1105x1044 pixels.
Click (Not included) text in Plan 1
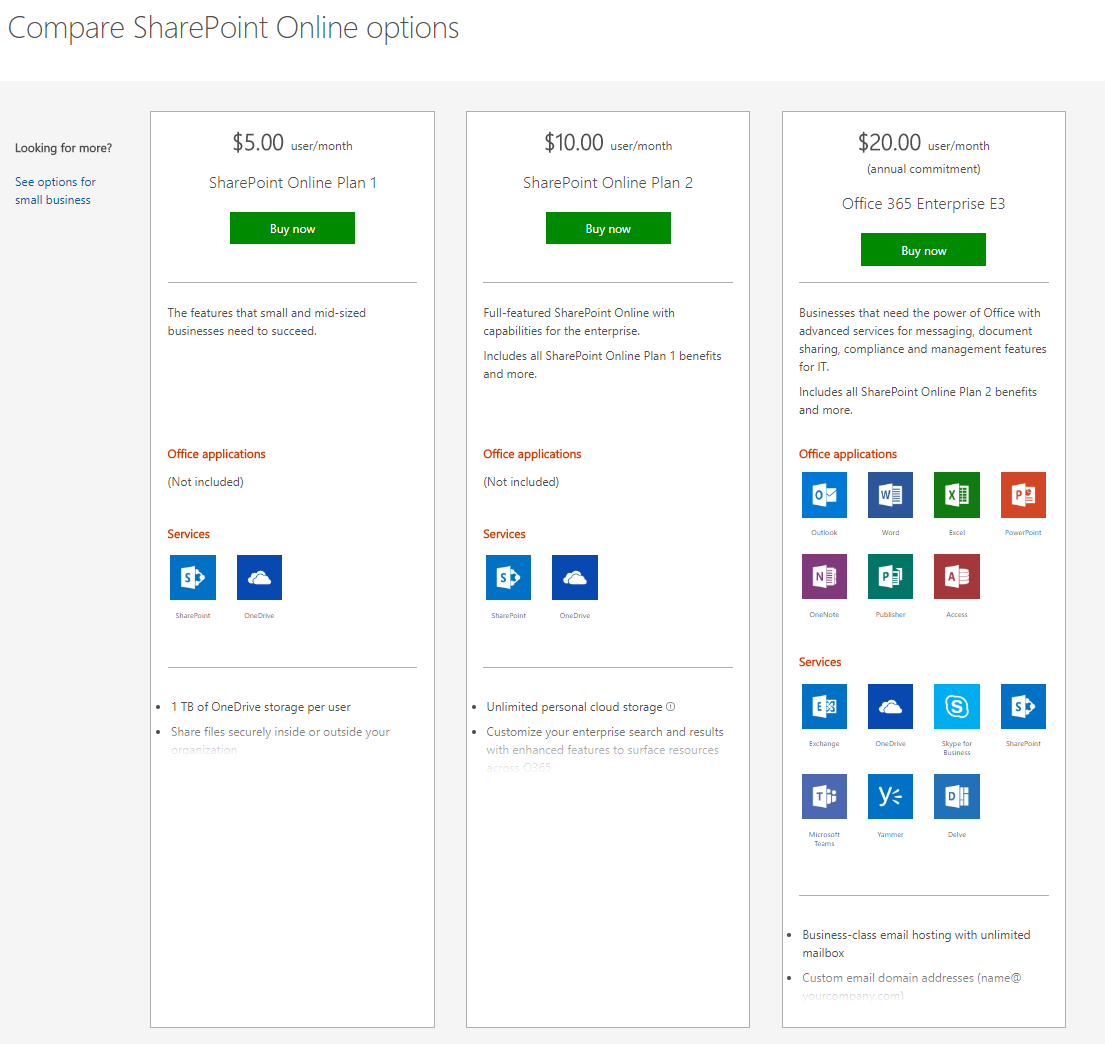click(x=205, y=482)
